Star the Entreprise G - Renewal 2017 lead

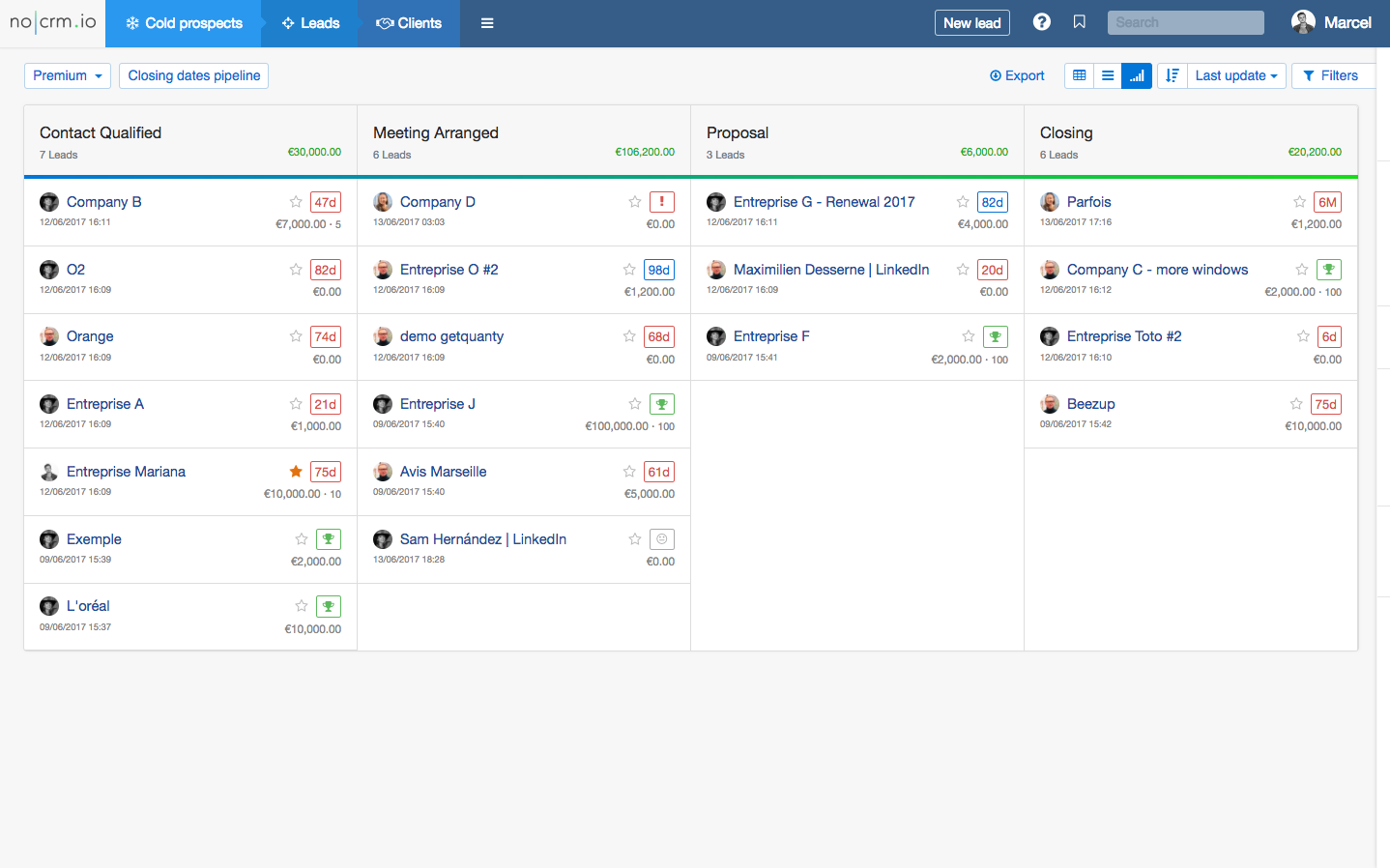pos(963,202)
